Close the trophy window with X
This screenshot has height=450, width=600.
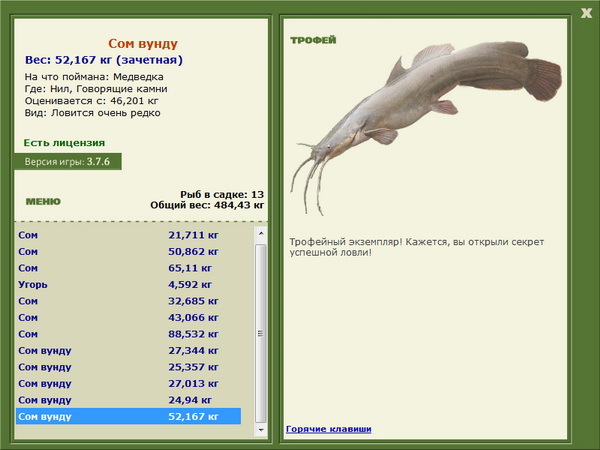(586, 13)
